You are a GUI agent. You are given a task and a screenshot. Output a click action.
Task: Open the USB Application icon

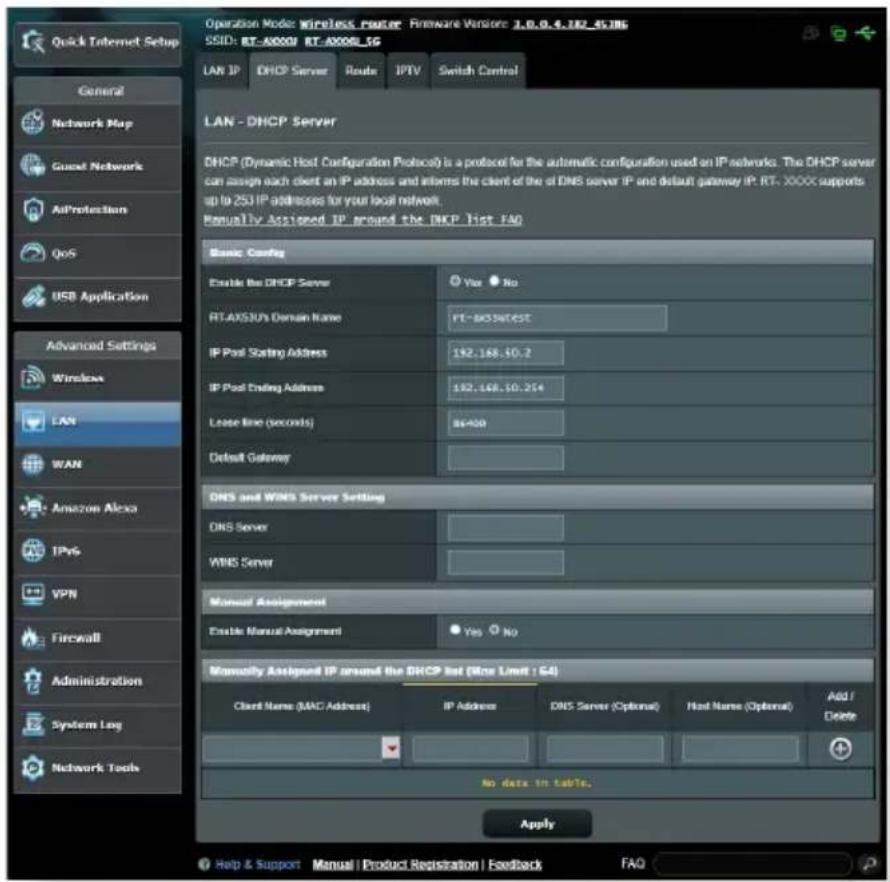pyautogui.click(x=33, y=296)
